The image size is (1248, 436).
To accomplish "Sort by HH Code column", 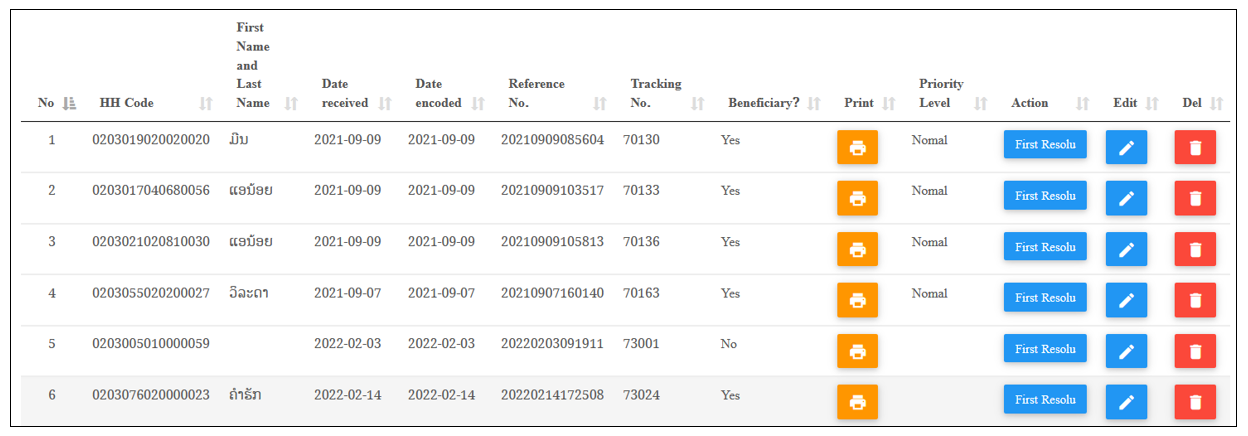I will click(206, 103).
